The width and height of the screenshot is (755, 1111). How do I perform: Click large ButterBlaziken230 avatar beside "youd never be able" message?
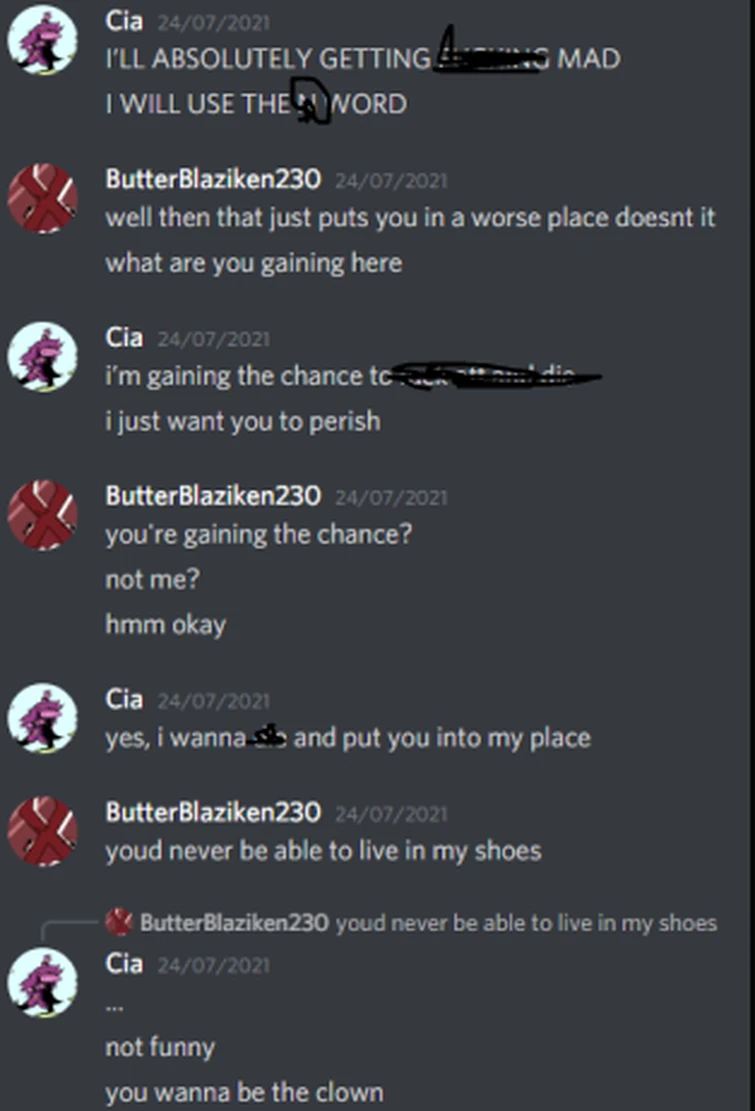point(42,831)
